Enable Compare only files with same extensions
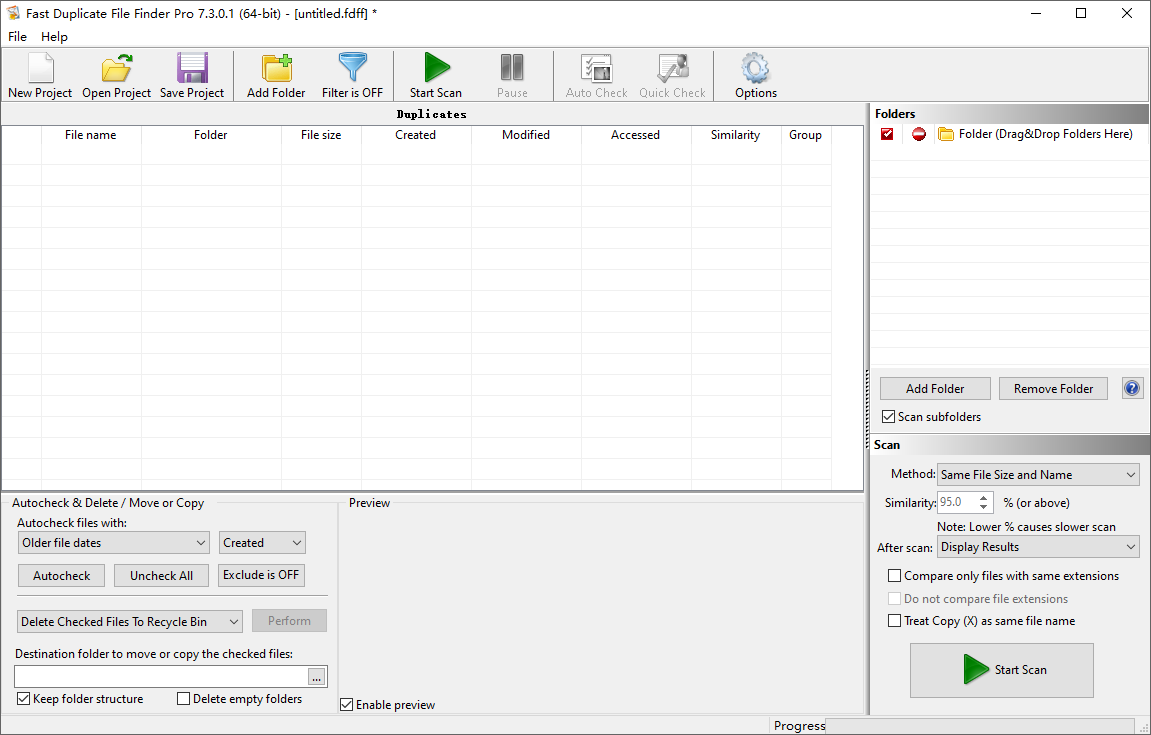The image size is (1151, 735). pos(894,576)
